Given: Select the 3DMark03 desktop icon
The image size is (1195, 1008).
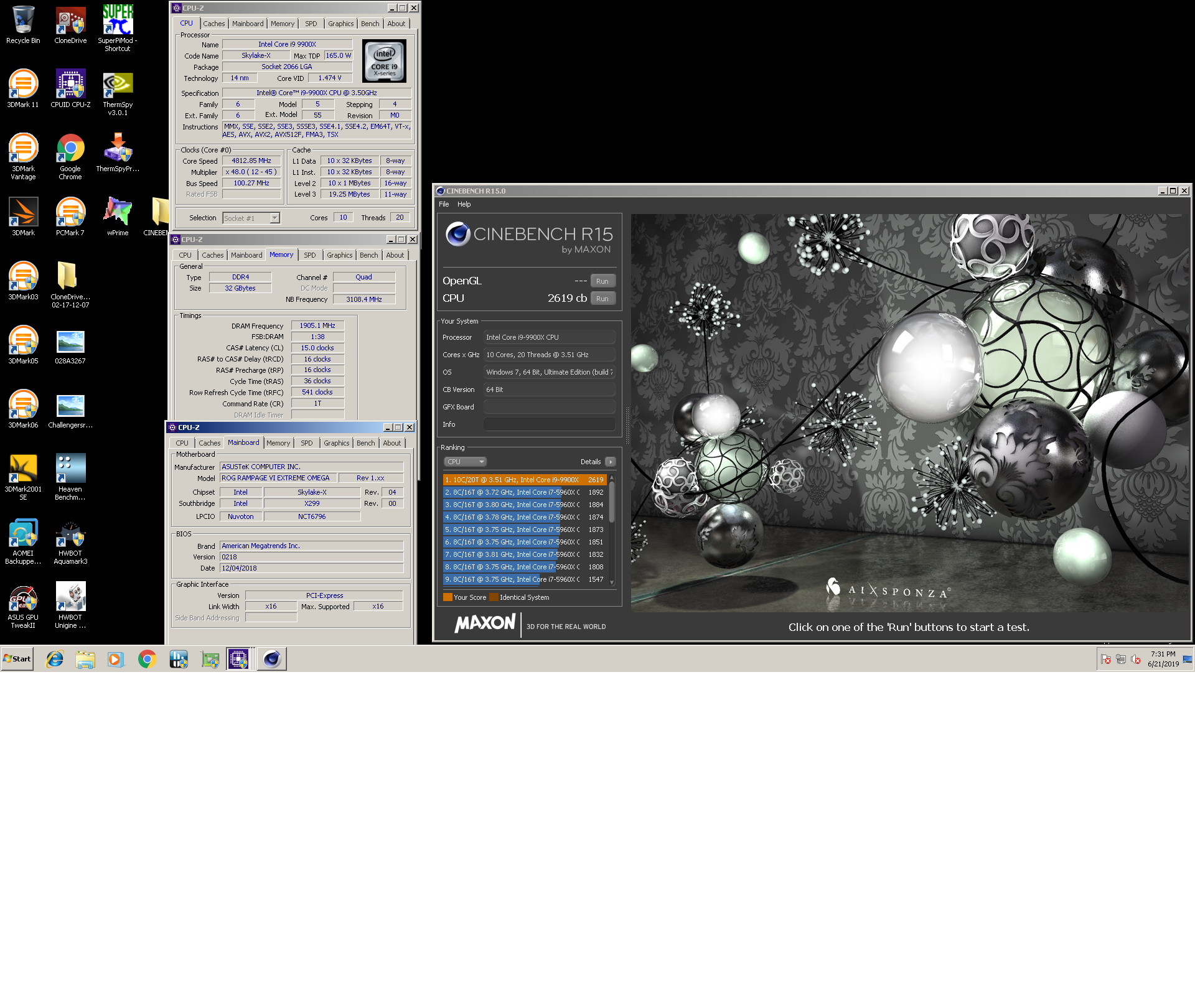Looking at the screenshot, I should click(23, 281).
